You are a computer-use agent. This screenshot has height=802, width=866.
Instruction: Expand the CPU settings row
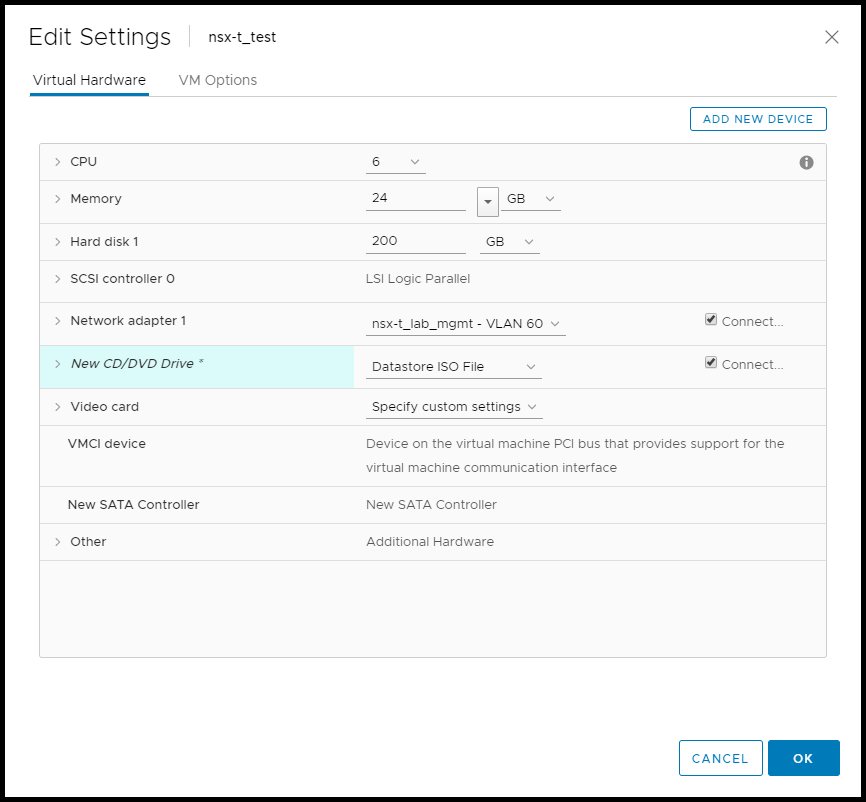pyautogui.click(x=58, y=162)
